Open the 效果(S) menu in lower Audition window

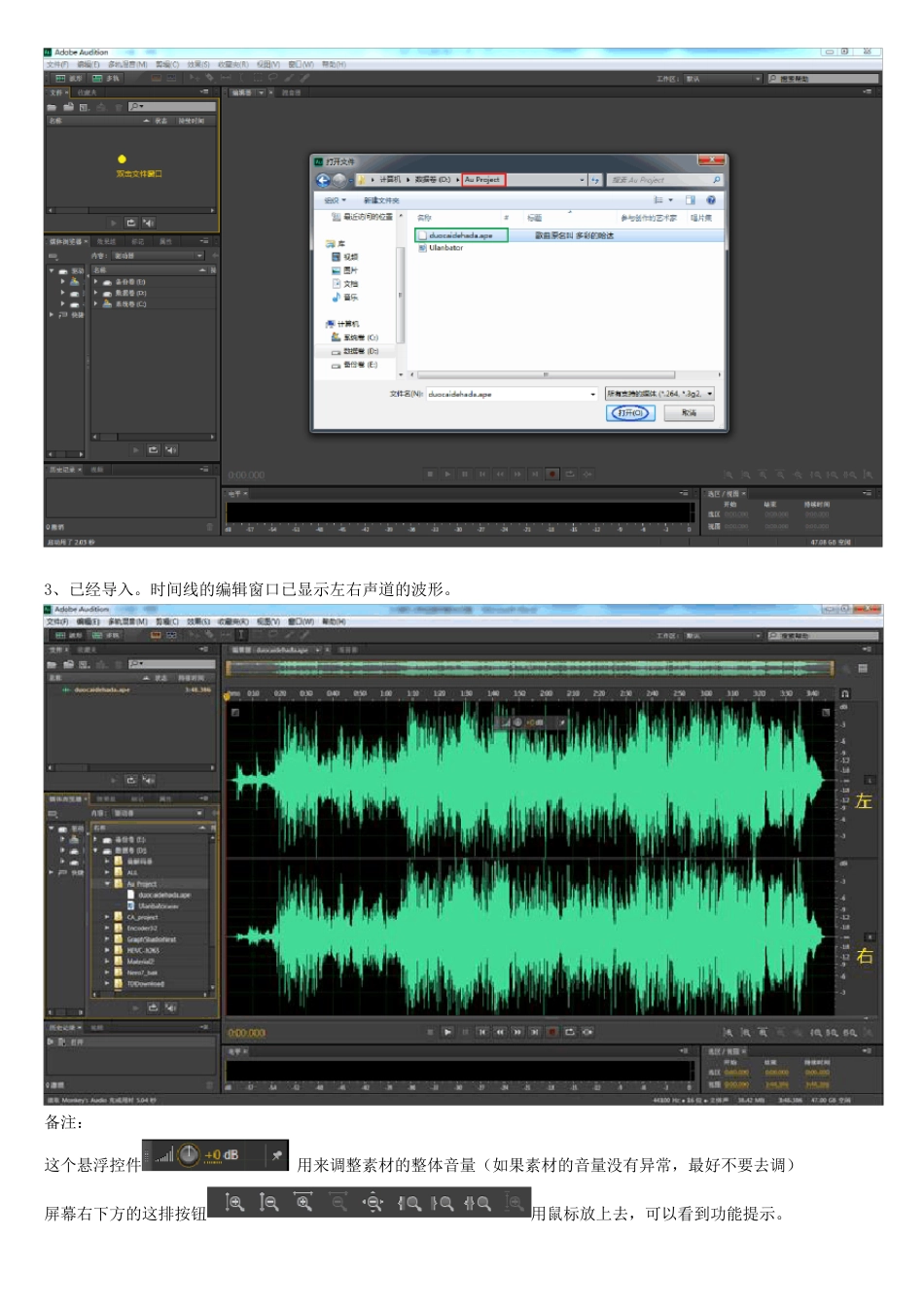click(x=198, y=621)
